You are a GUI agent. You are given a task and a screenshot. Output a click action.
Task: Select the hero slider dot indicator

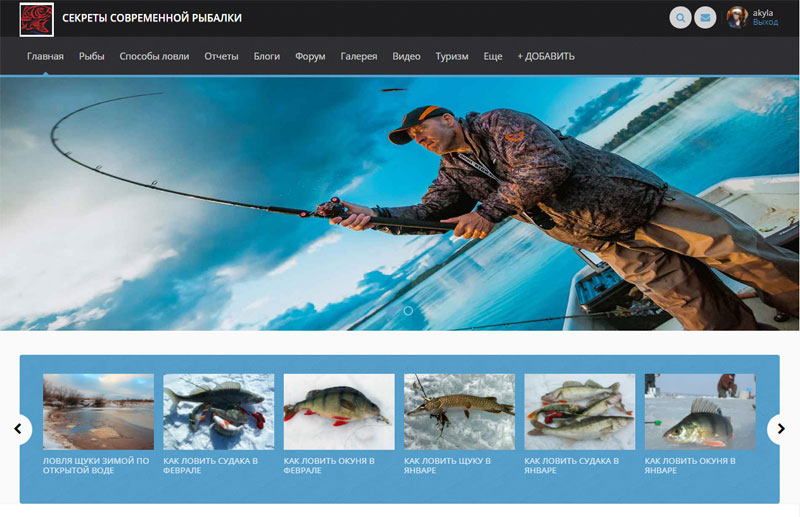[x=408, y=310]
